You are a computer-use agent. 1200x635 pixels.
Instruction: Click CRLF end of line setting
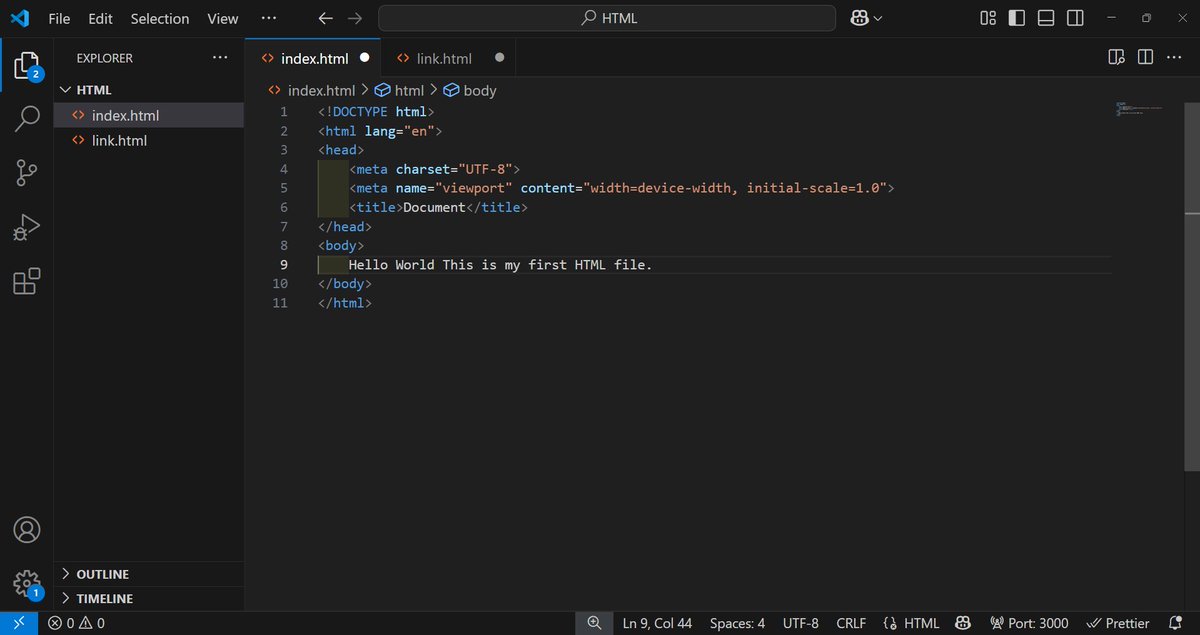[x=851, y=623]
